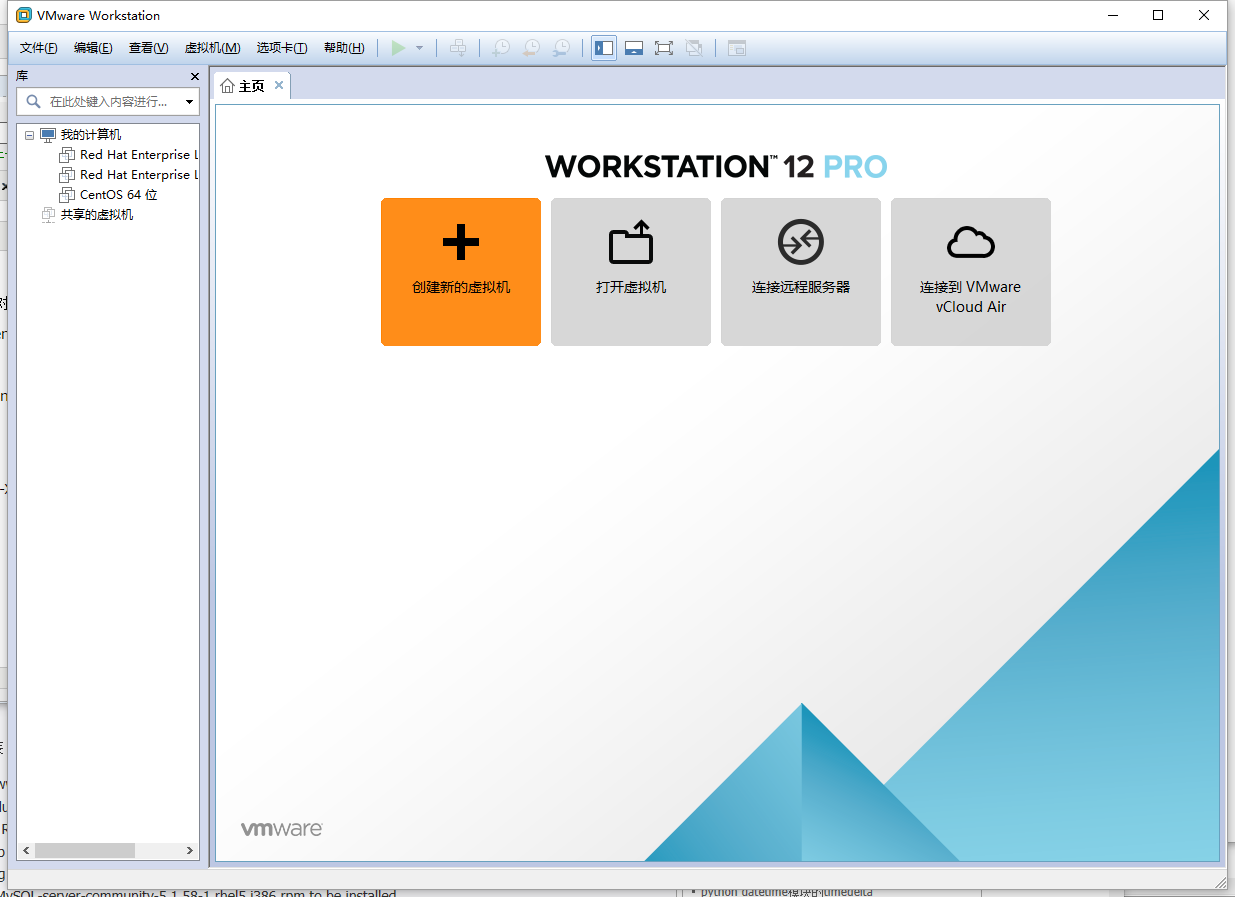Open the snapshot manager toolbar icon
Viewport: 1235px width, 897px height.
coord(563,48)
